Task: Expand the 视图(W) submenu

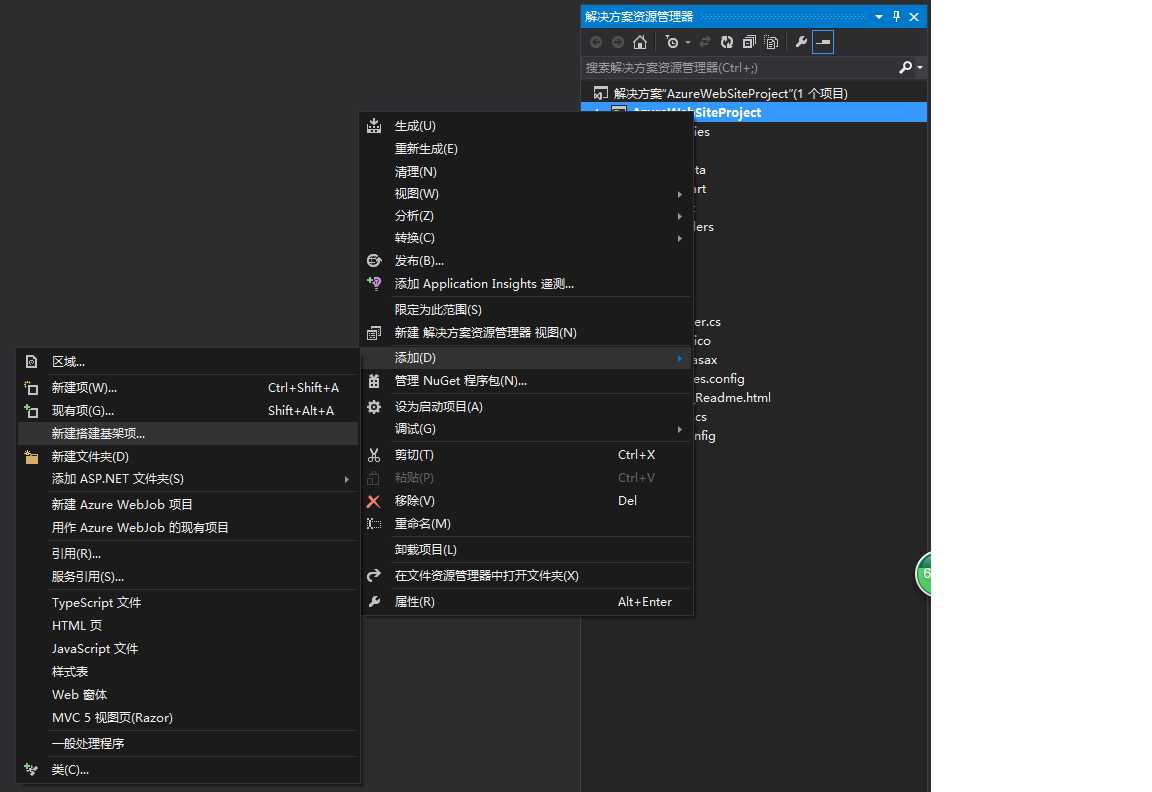Action: 528,193
